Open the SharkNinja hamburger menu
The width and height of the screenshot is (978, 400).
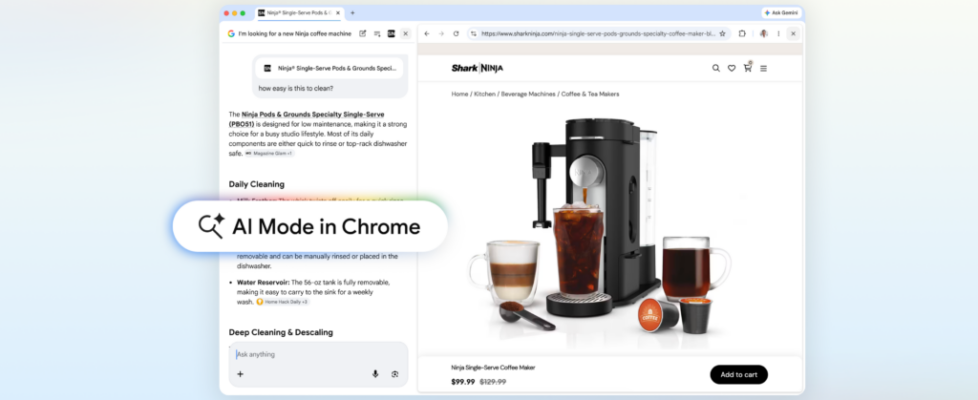coord(764,68)
